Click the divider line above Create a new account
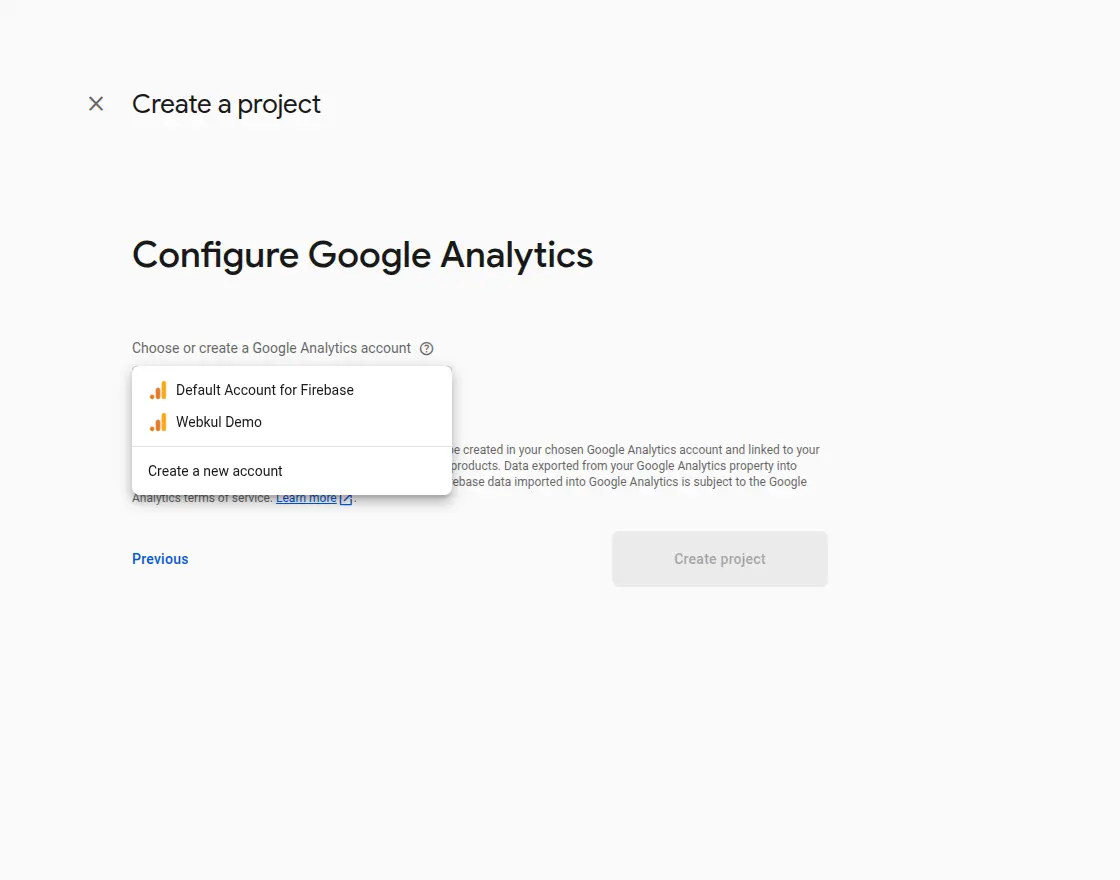Viewport: 1120px width, 880px height. 292,447
